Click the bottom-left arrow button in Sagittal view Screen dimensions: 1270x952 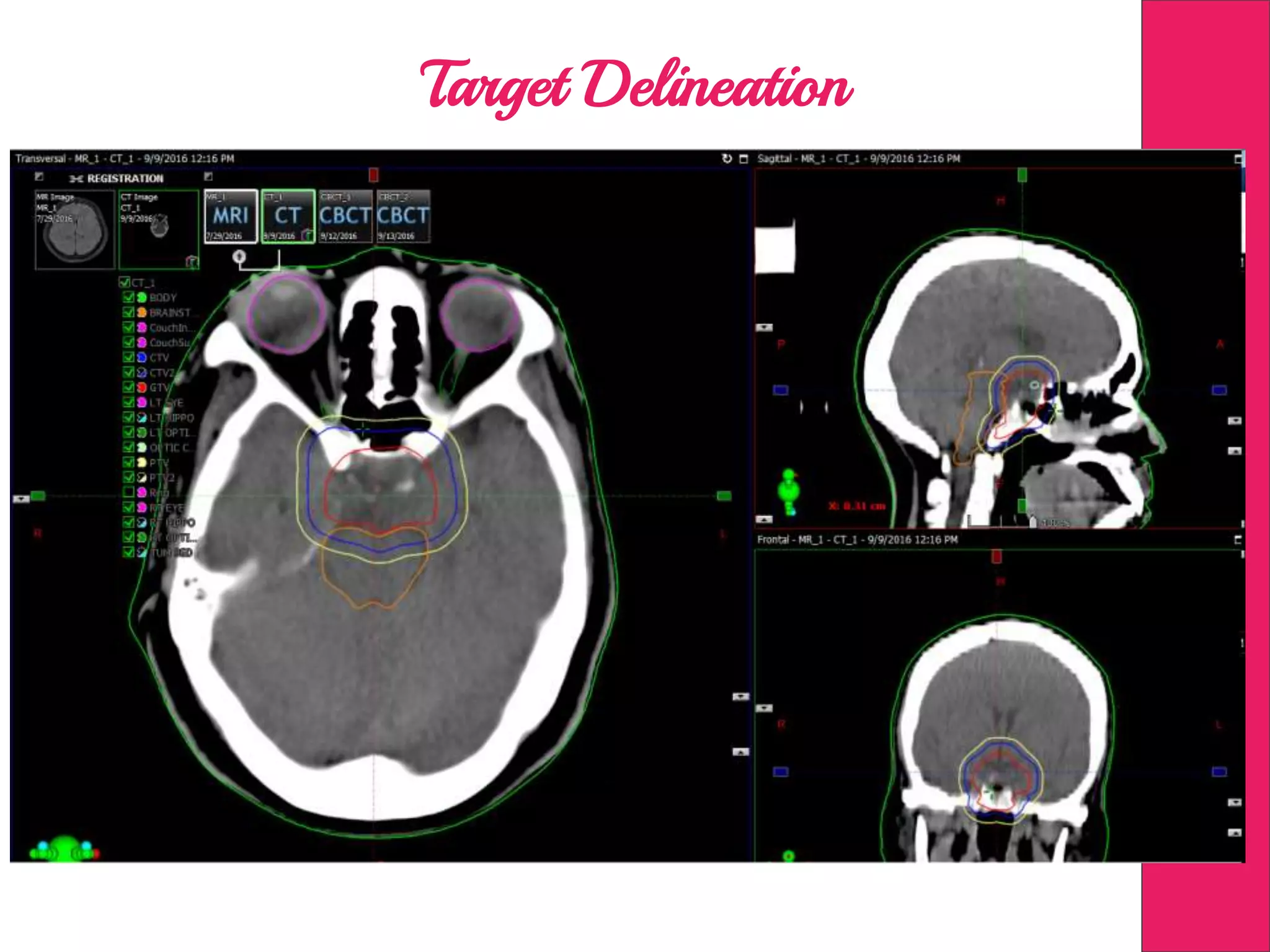coord(764,519)
